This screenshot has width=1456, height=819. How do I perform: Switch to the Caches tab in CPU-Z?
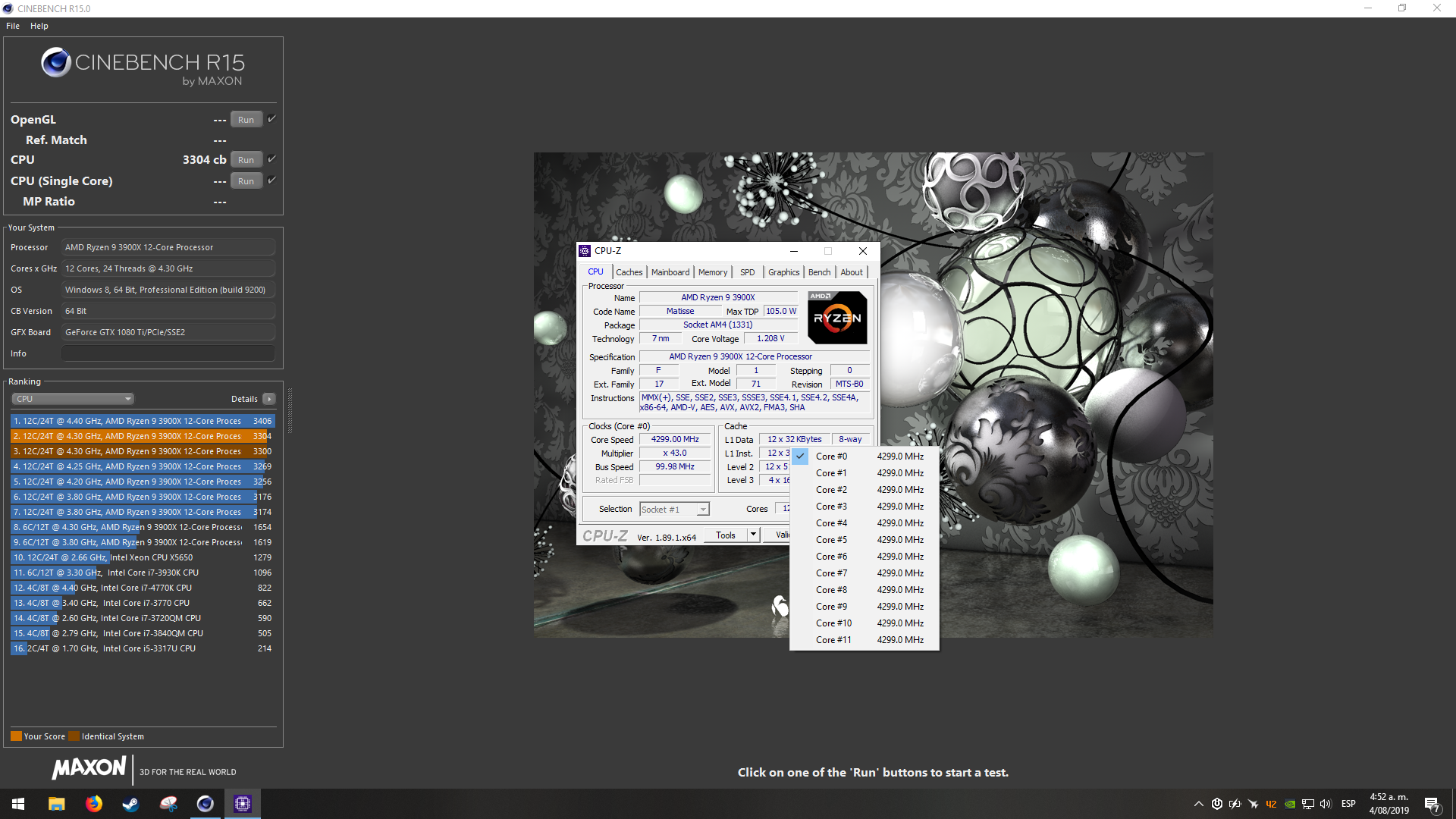click(629, 272)
